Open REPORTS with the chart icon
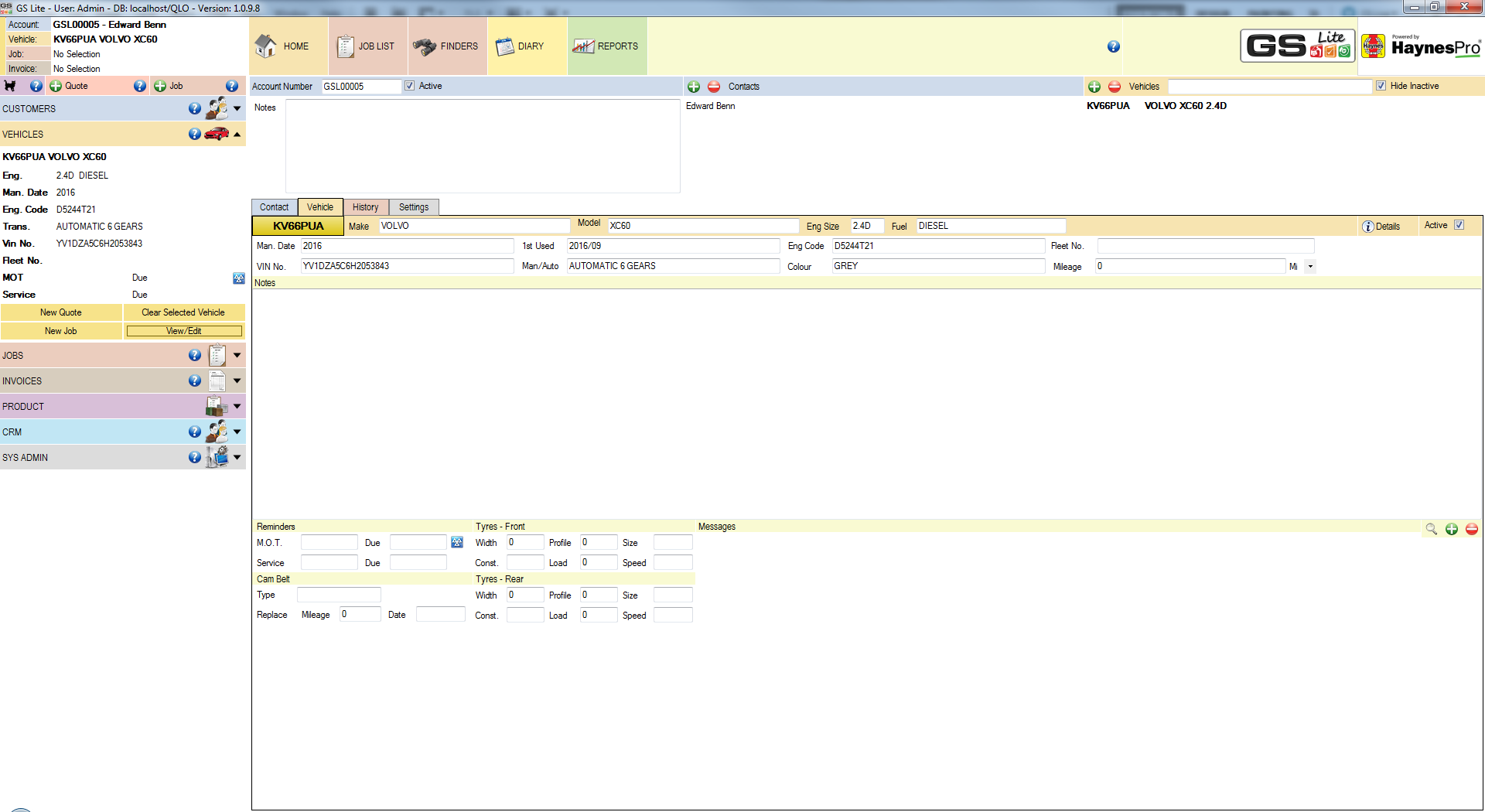Viewport: 1485px width, 812px height. coord(606,46)
